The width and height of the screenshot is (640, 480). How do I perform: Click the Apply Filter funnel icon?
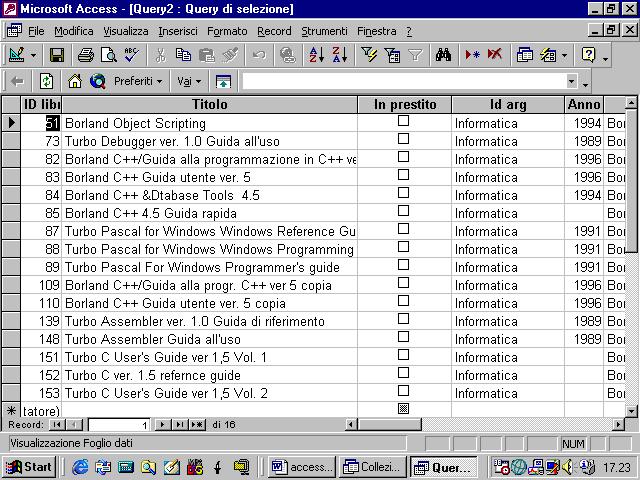pos(415,55)
